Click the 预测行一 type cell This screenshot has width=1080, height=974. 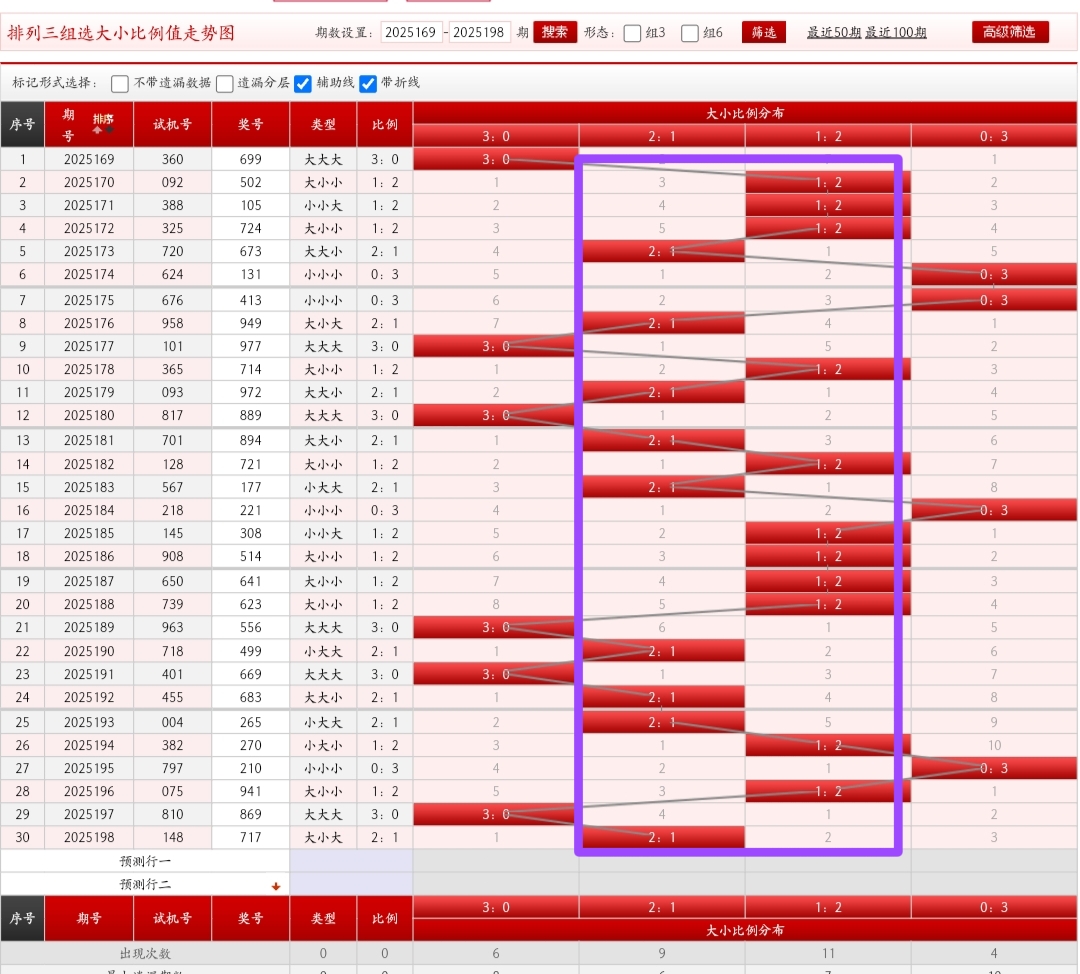tap(323, 861)
